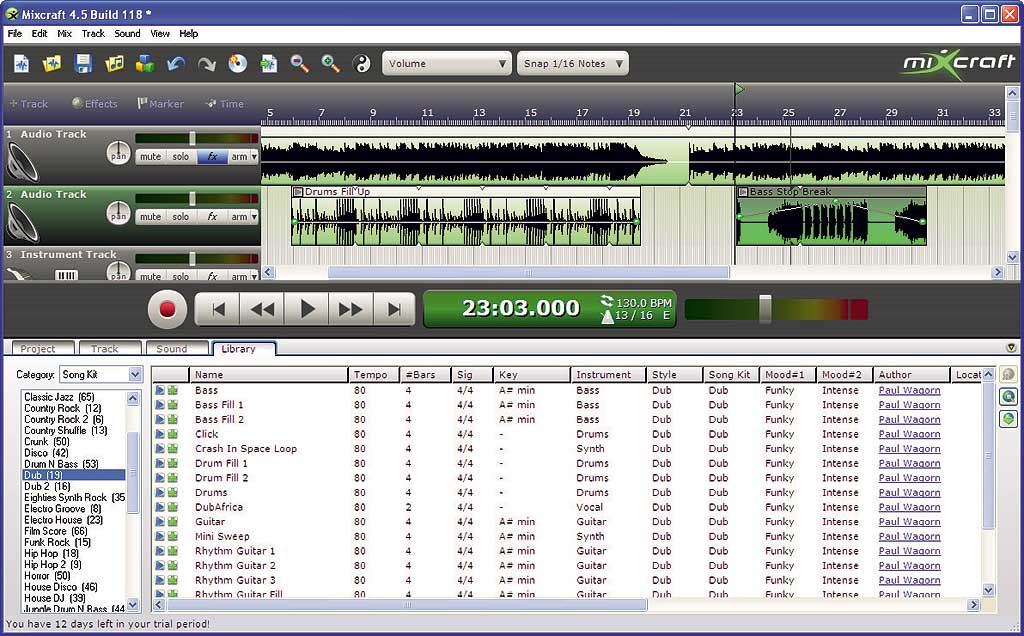Open the File menu
This screenshot has height=636, width=1024.
(14, 33)
